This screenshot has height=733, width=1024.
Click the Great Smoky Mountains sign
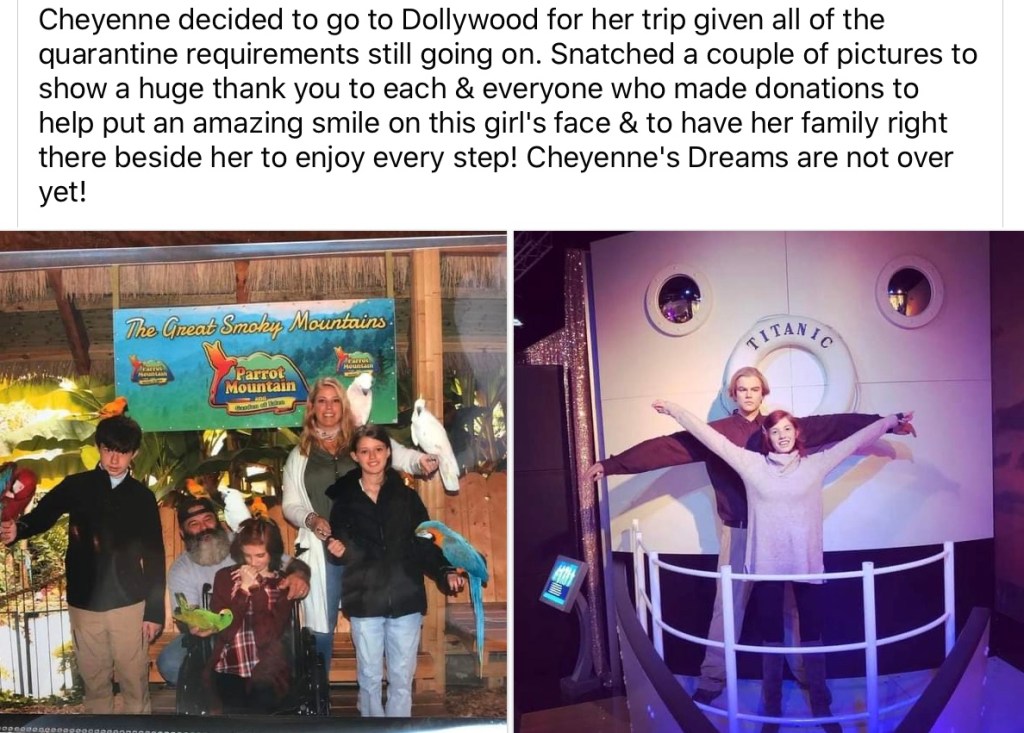coord(255,364)
